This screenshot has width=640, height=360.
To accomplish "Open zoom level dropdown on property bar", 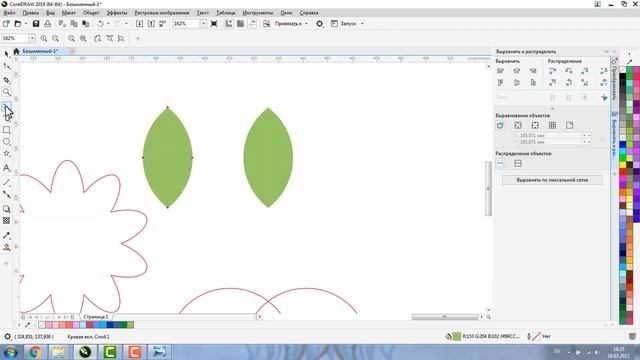I will tap(31, 38).
